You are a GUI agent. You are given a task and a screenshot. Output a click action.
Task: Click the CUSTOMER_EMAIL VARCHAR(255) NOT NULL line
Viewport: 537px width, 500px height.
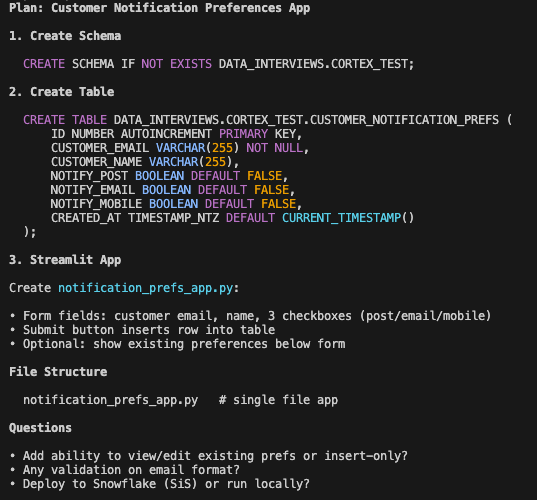click(x=180, y=148)
